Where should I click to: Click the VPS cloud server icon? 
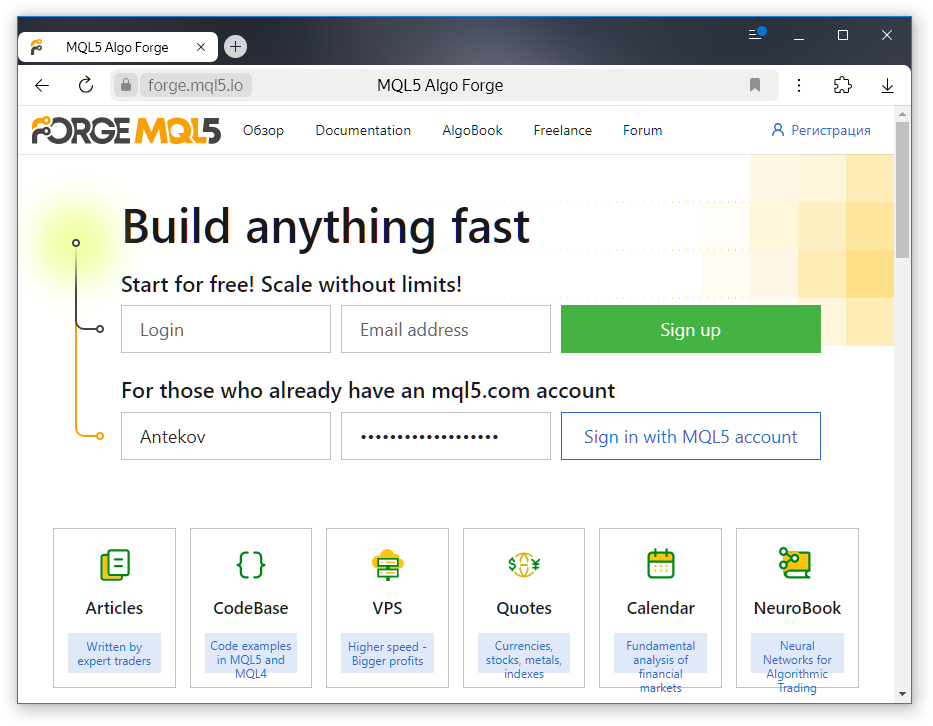(387, 564)
